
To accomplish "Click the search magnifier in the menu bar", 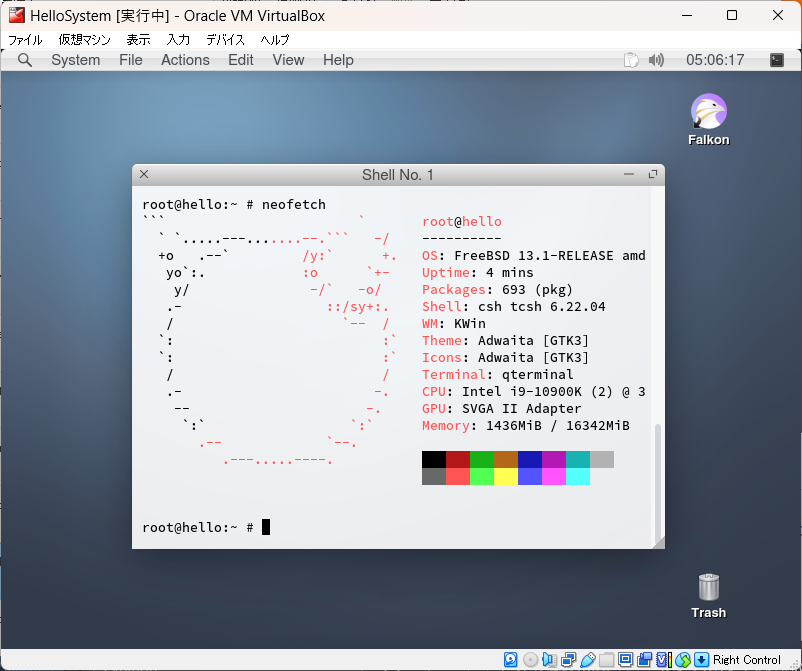I will (24, 60).
